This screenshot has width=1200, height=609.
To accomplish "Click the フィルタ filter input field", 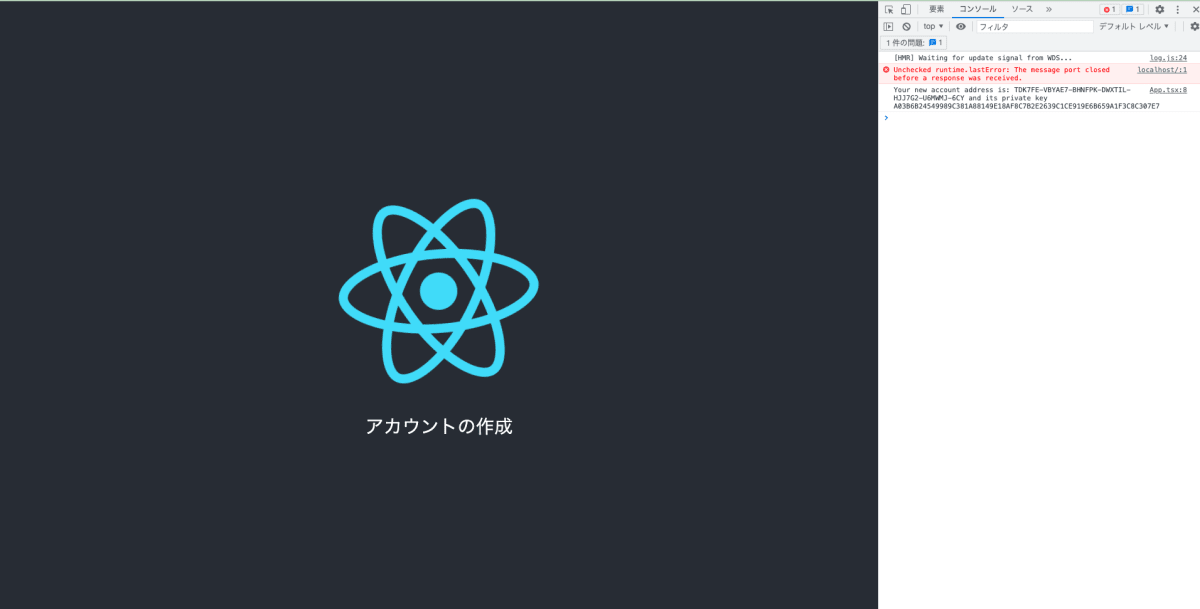I will [x=1034, y=26].
